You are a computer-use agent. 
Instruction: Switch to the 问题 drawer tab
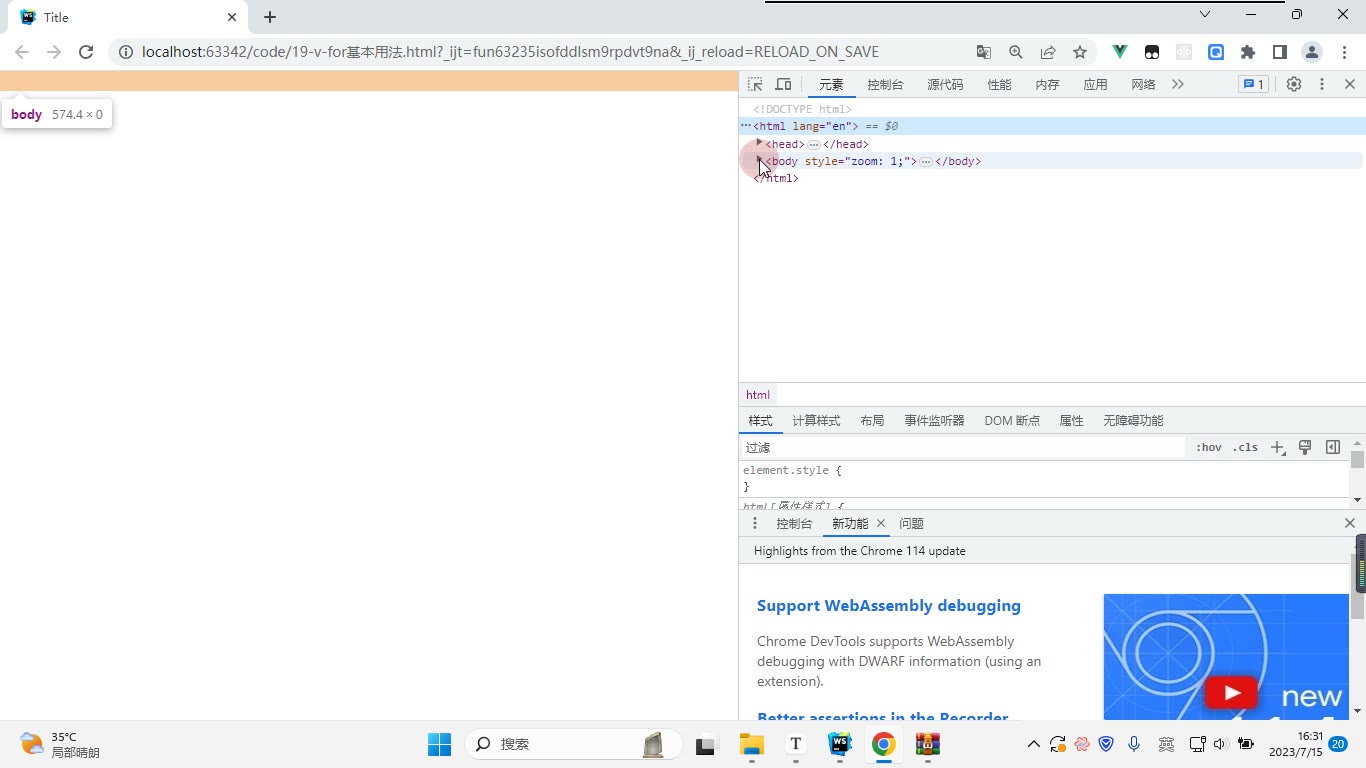coord(911,524)
